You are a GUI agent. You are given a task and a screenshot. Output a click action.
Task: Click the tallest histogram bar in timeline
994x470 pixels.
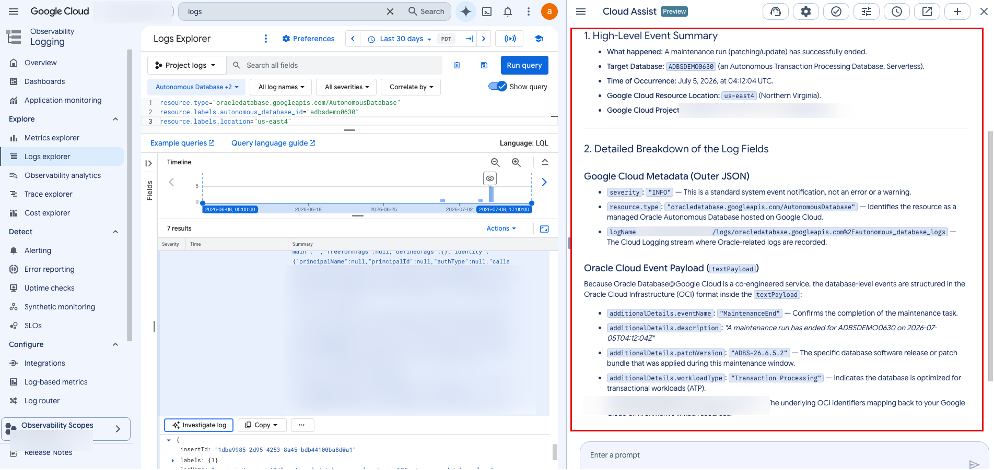tap(491, 194)
